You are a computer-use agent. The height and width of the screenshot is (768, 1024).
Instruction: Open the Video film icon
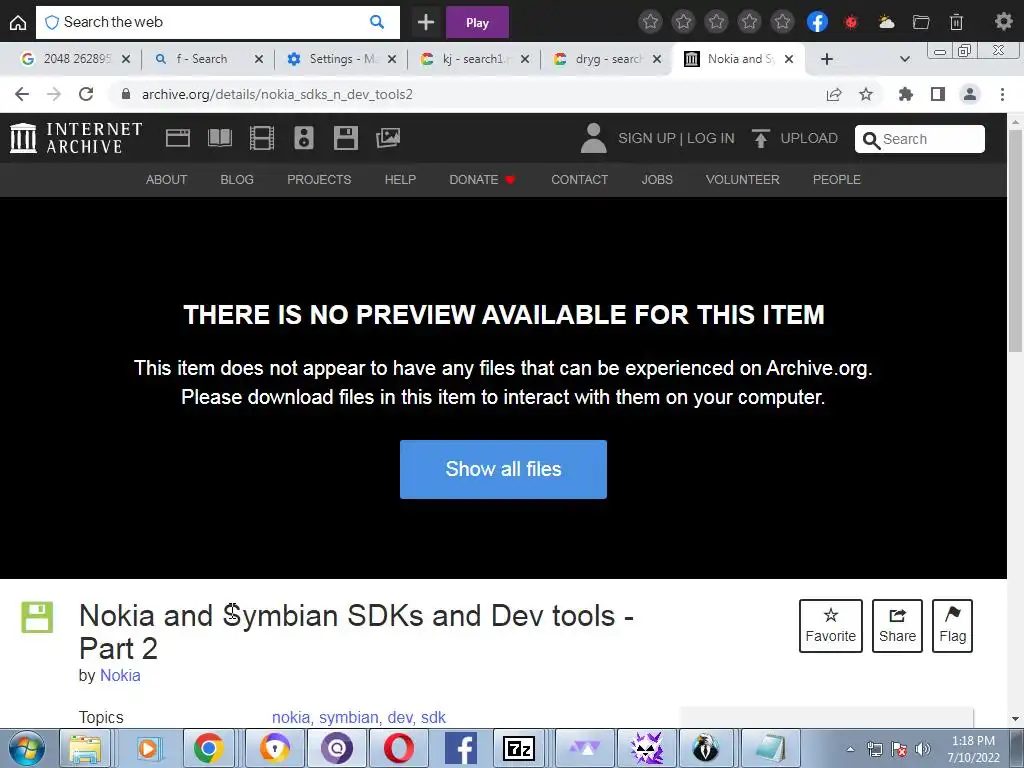click(x=262, y=138)
